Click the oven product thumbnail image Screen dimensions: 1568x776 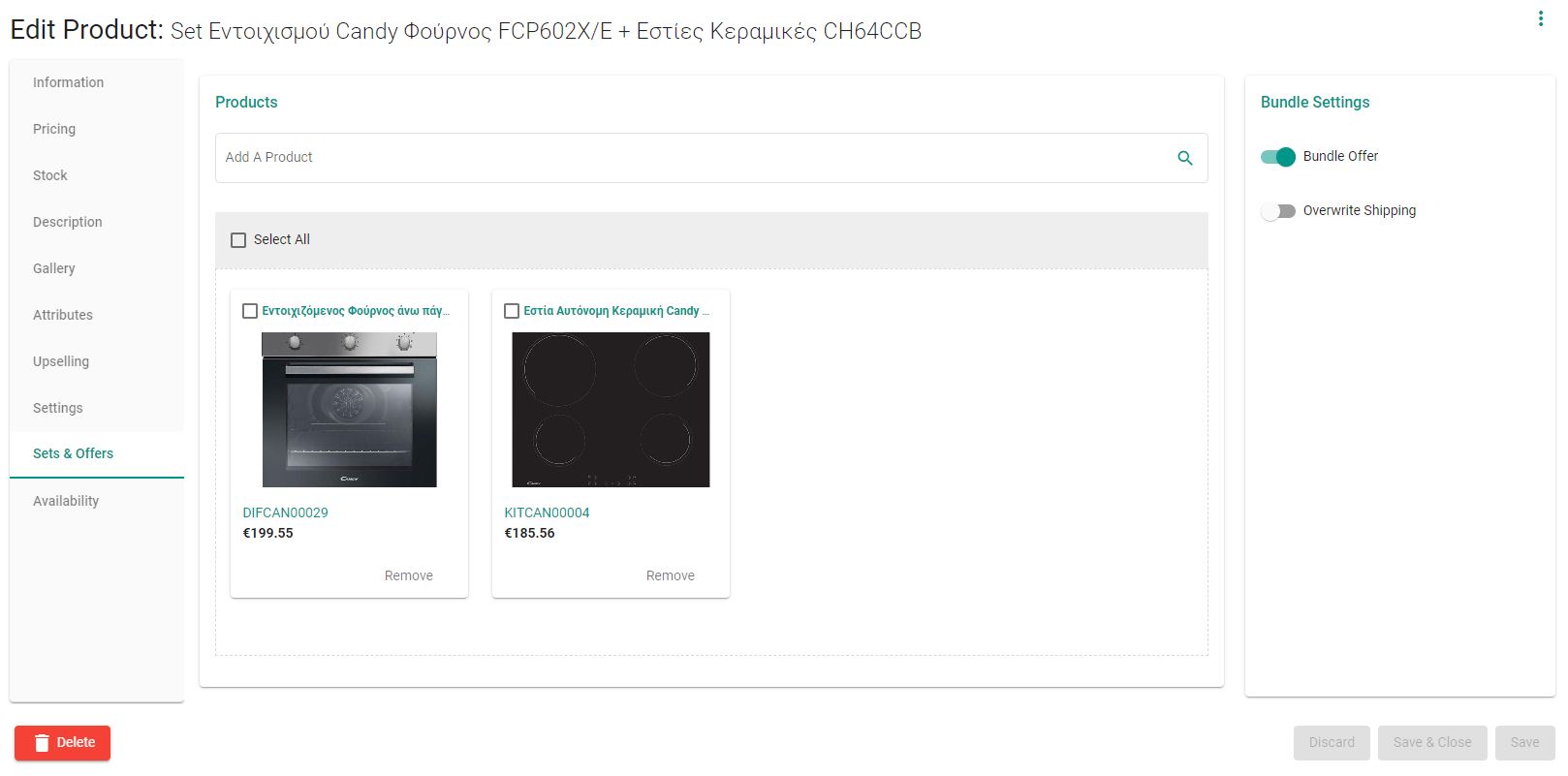(x=350, y=410)
